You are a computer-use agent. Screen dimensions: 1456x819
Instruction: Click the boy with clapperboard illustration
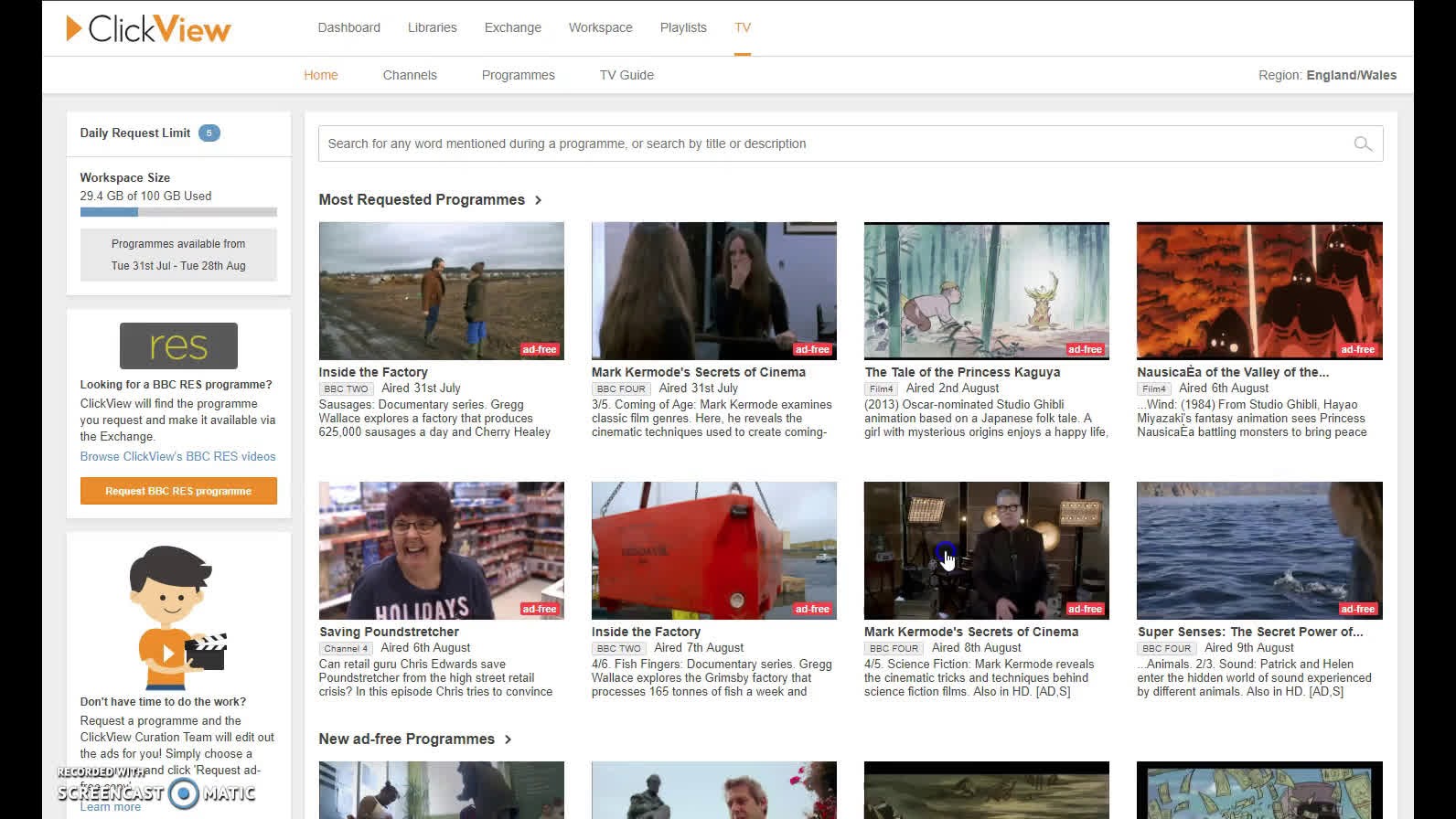(178, 617)
